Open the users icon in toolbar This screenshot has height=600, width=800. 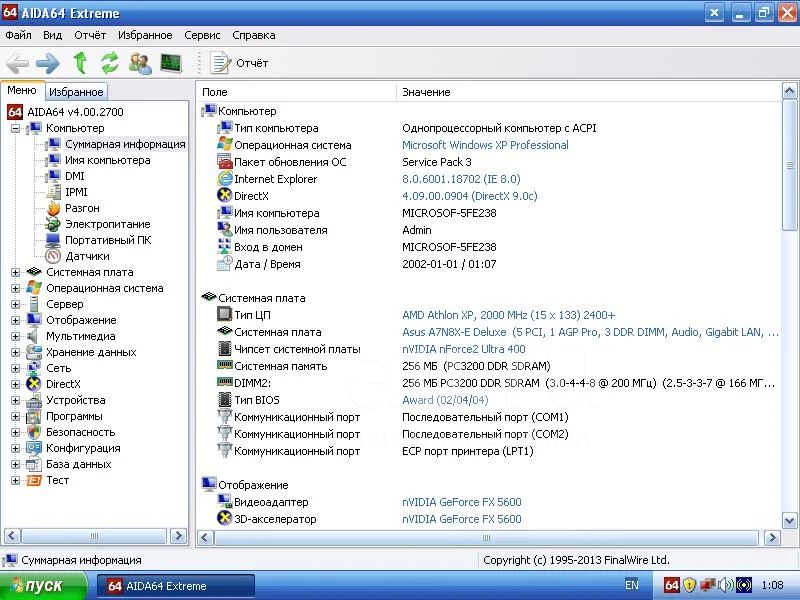pyautogui.click(x=140, y=63)
